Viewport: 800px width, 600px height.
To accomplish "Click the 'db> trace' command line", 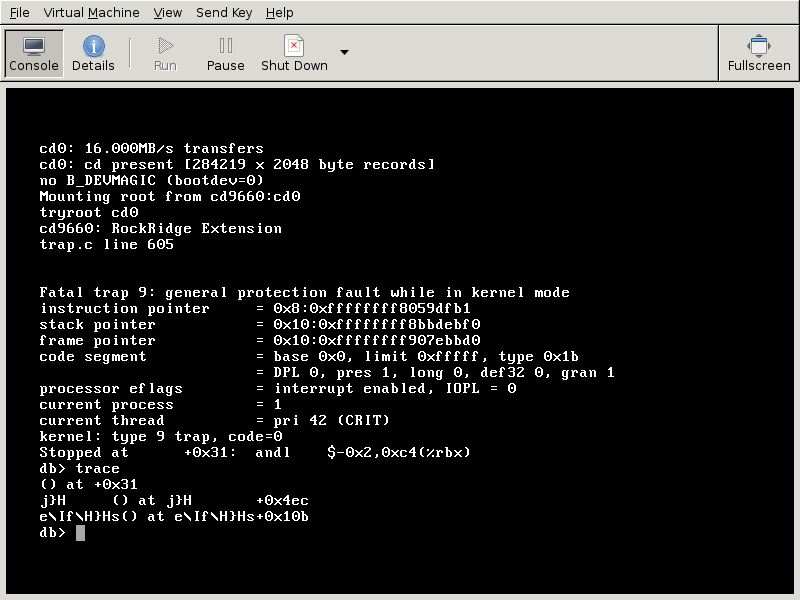I will tap(79, 469).
